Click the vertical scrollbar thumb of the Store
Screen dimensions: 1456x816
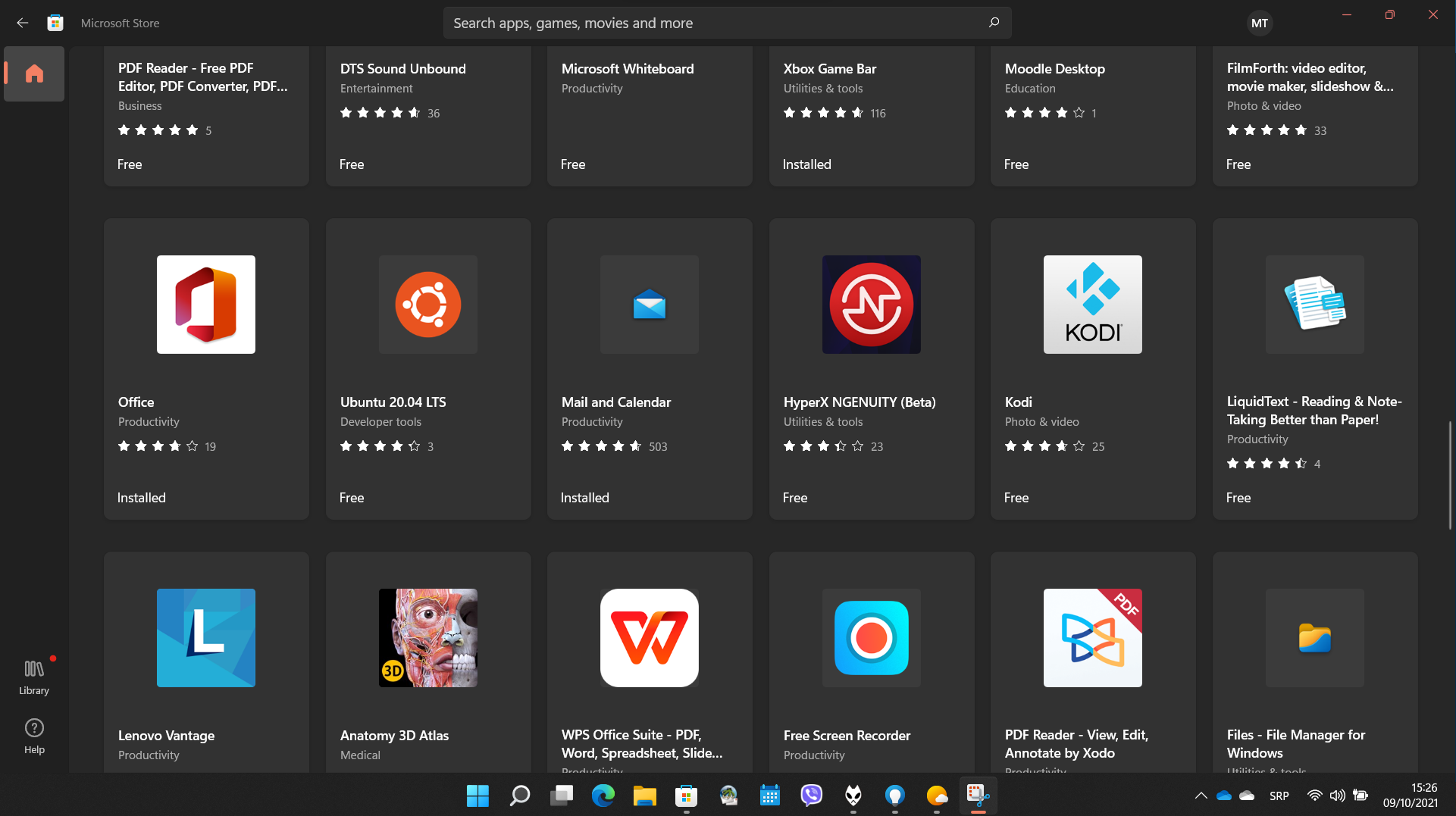(x=1451, y=476)
